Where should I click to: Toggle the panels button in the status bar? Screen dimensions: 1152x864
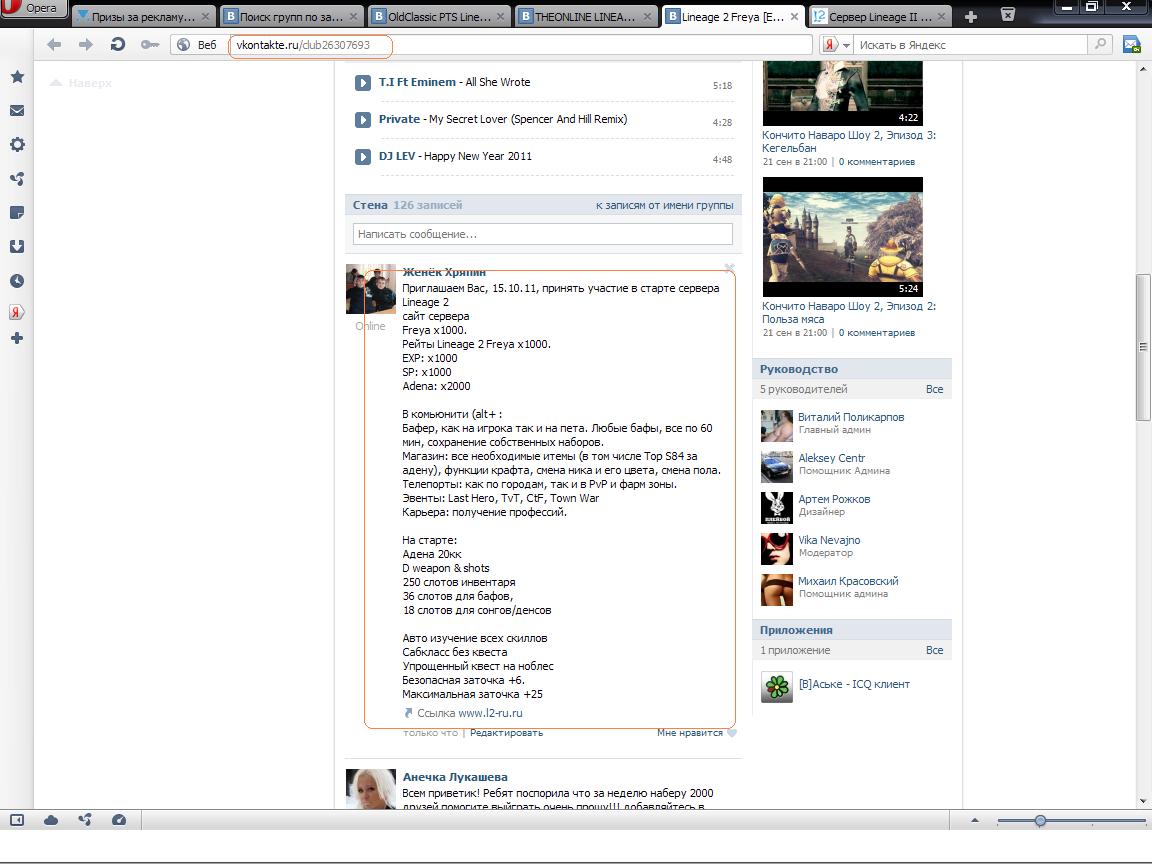tap(17, 820)
